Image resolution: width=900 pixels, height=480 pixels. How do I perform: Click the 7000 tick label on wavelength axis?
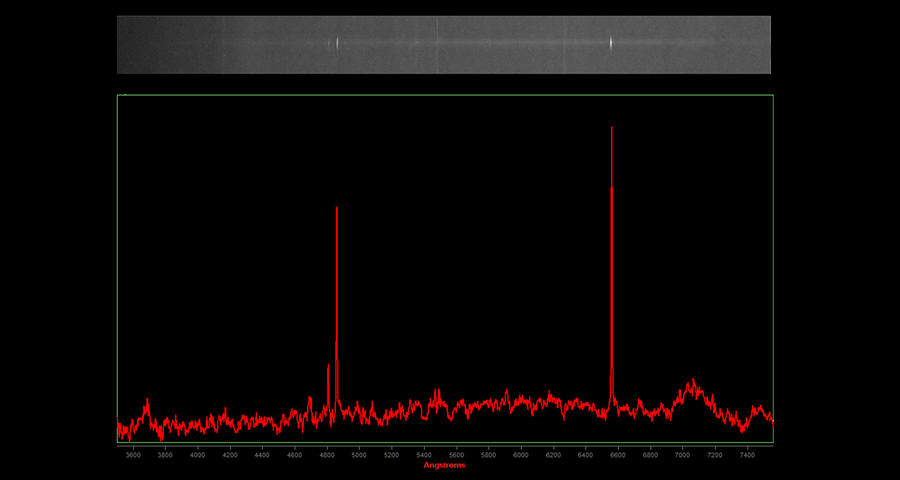(682, 454)
